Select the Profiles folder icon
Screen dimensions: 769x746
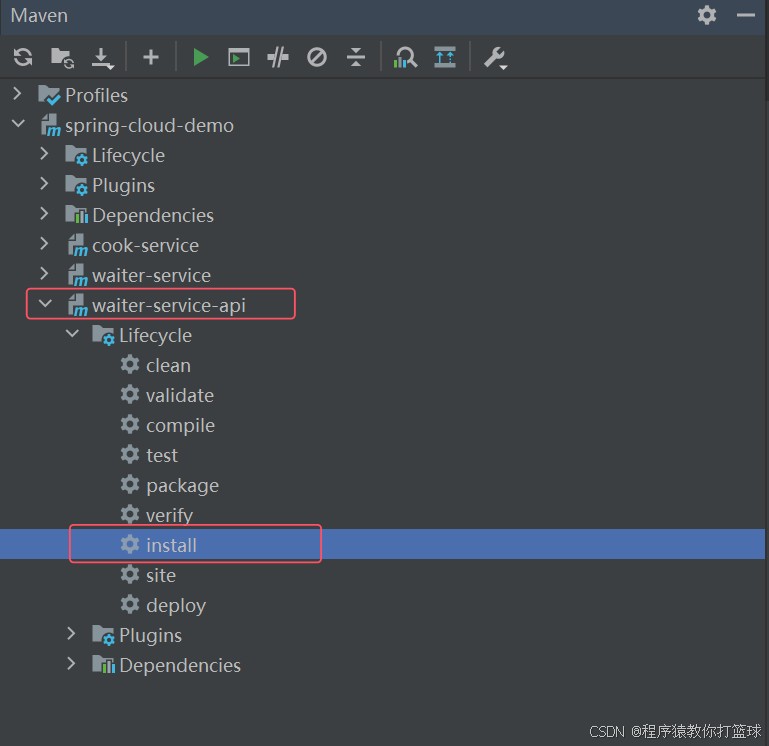pyautogui.click(x=49, y=95)
